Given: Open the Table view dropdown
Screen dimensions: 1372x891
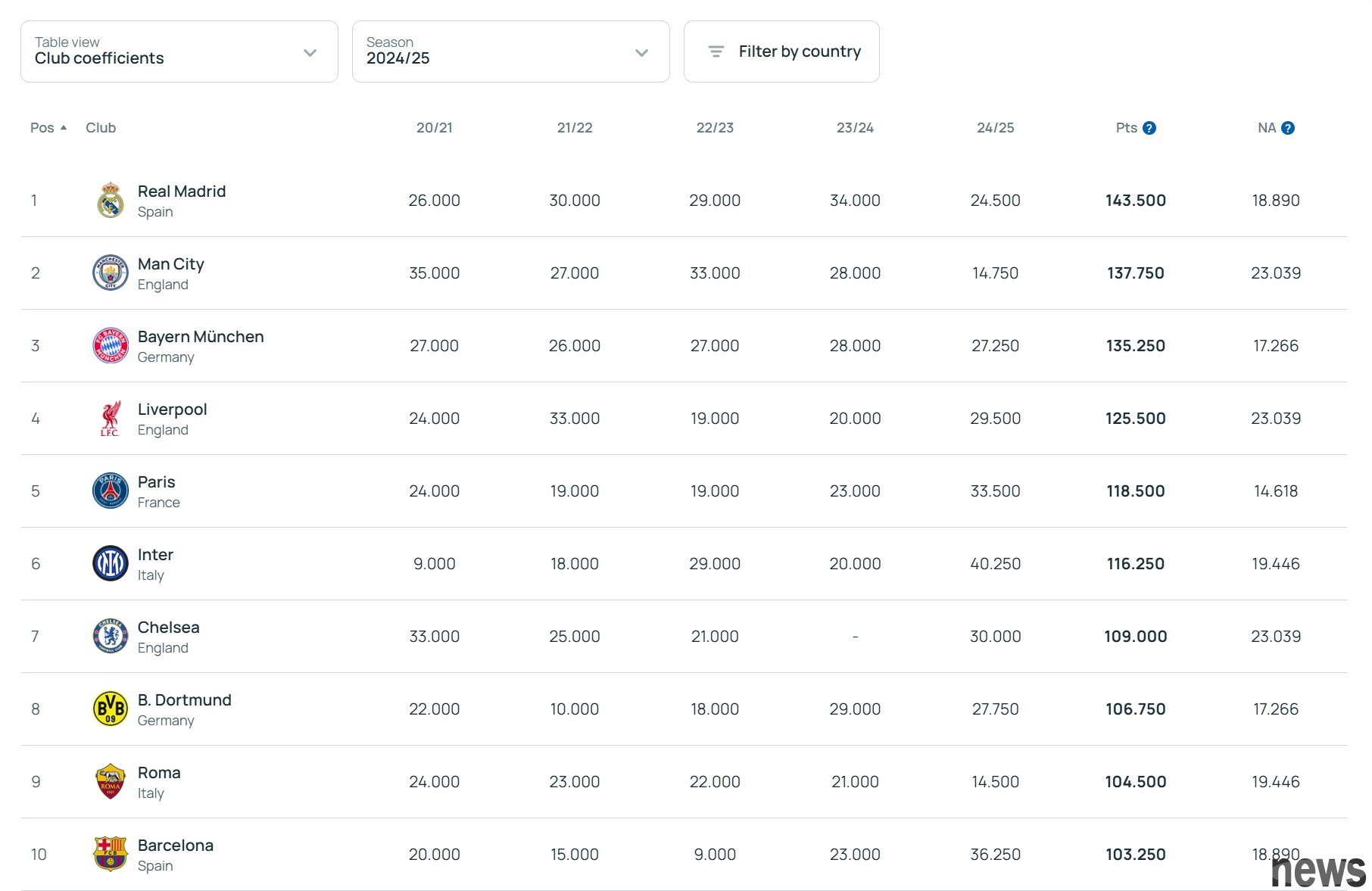Looking at the screenshot, I should [179, 51].
